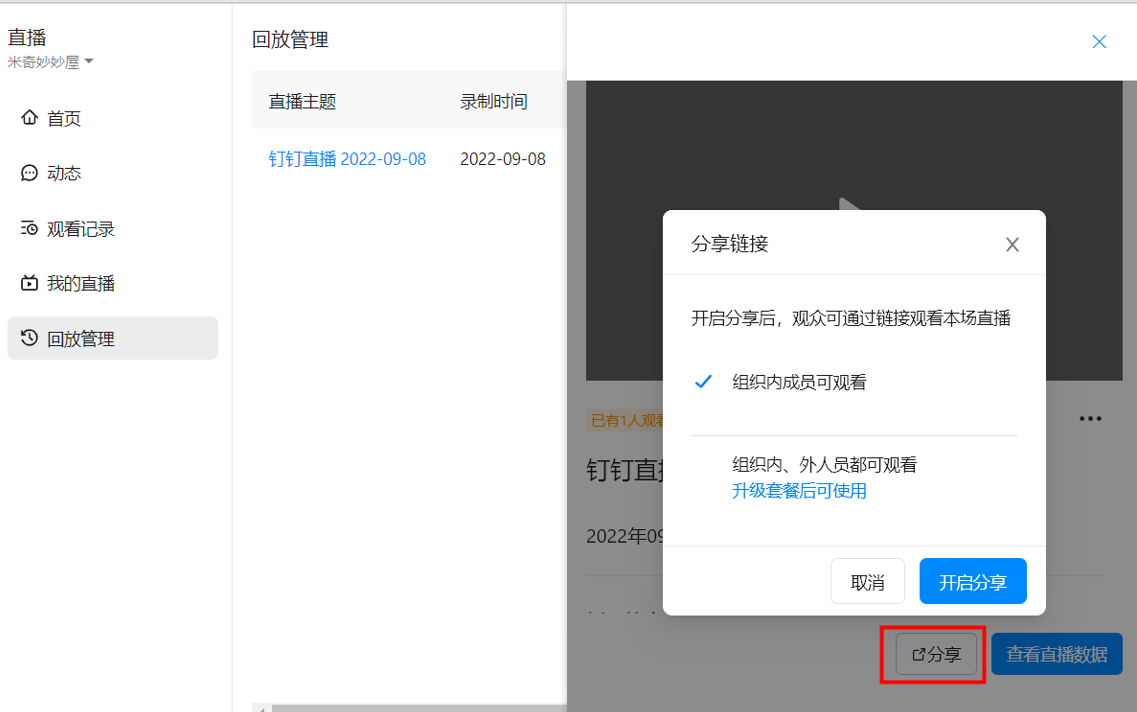Click the scroll-left arrow of horizontal scrollbar
Screen dimensions: 1137x712
(261, 708)
